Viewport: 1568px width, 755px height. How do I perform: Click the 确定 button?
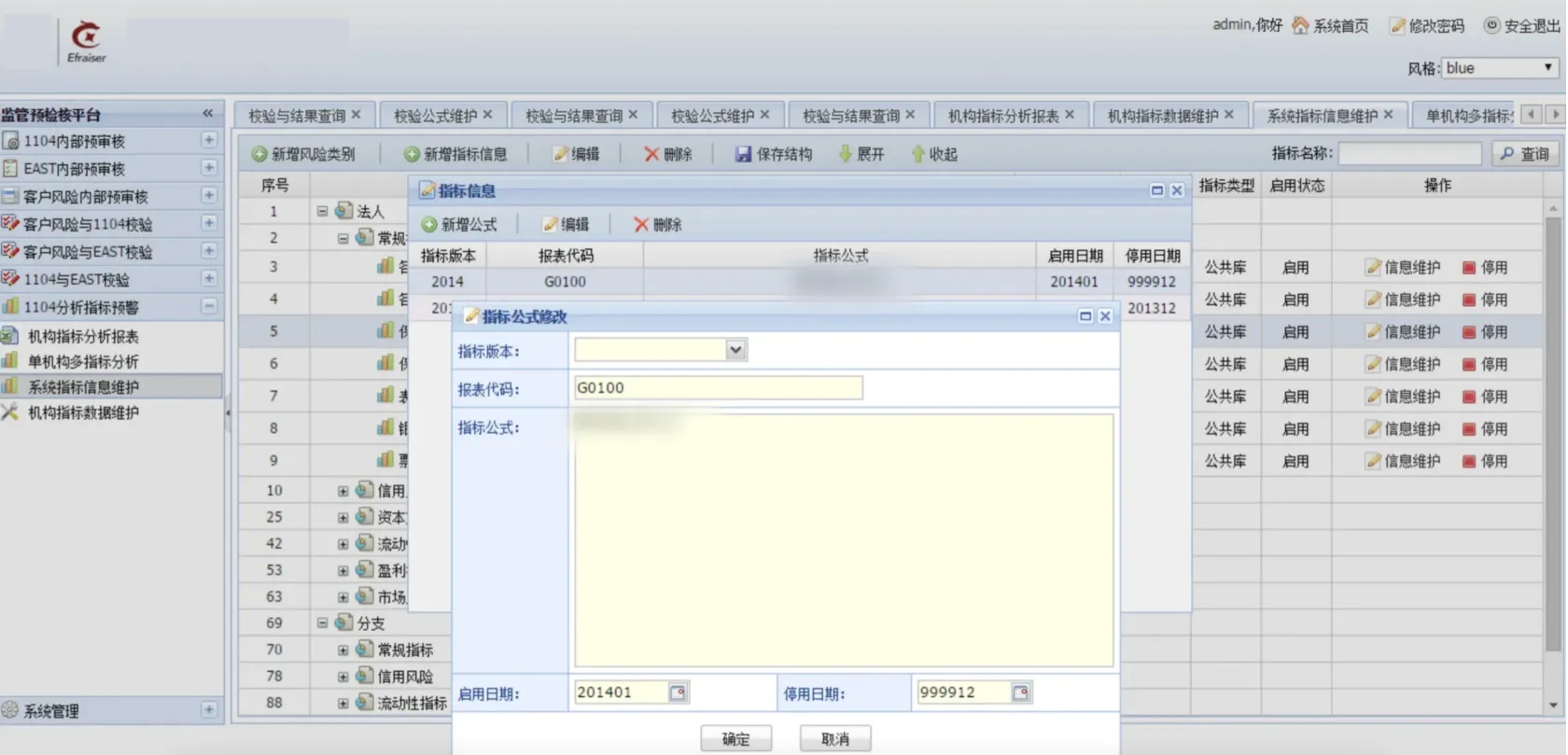coord(735,739)
